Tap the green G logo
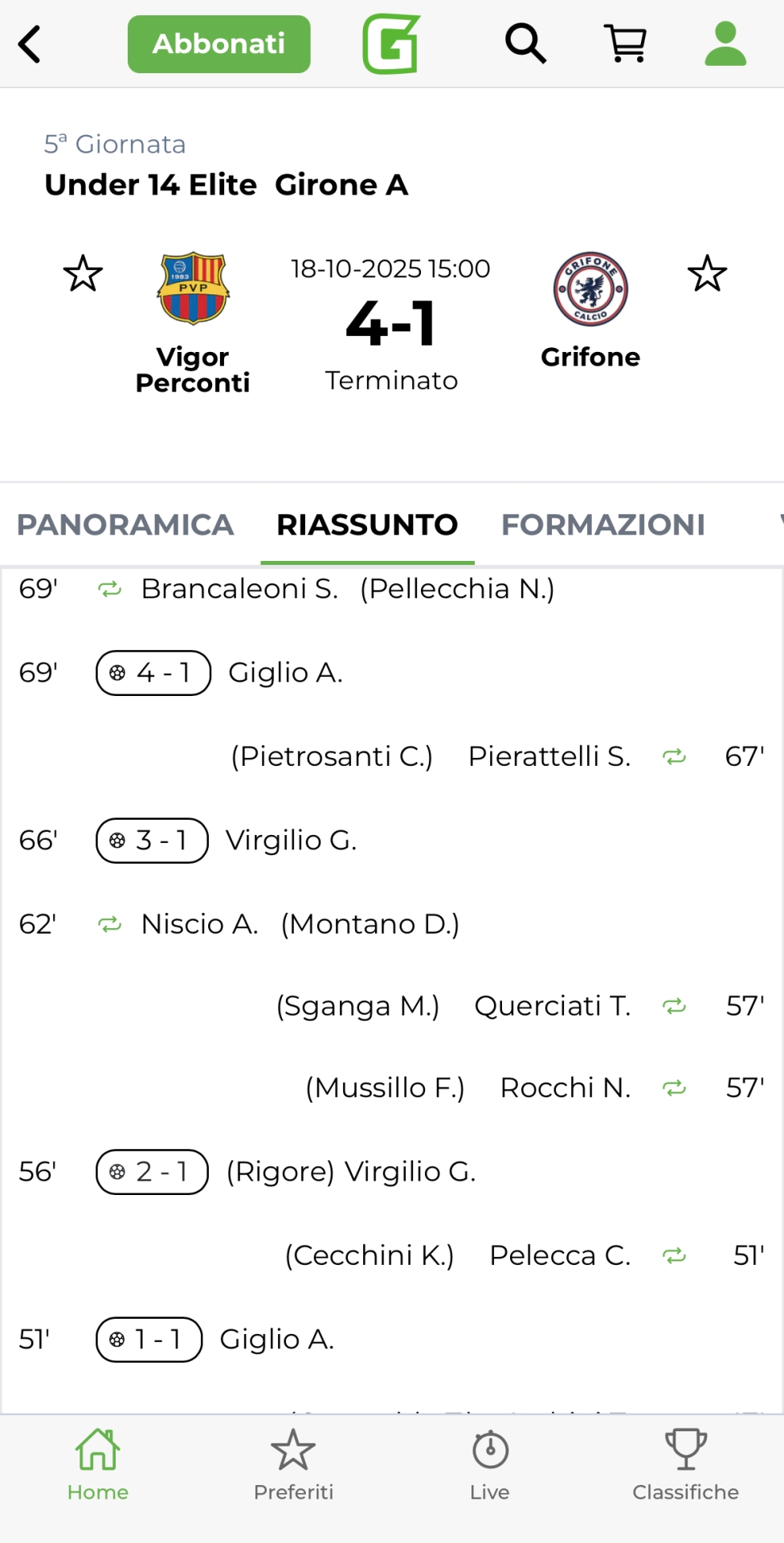This screenshot has height=1543, width=784. tap(391, 44)
